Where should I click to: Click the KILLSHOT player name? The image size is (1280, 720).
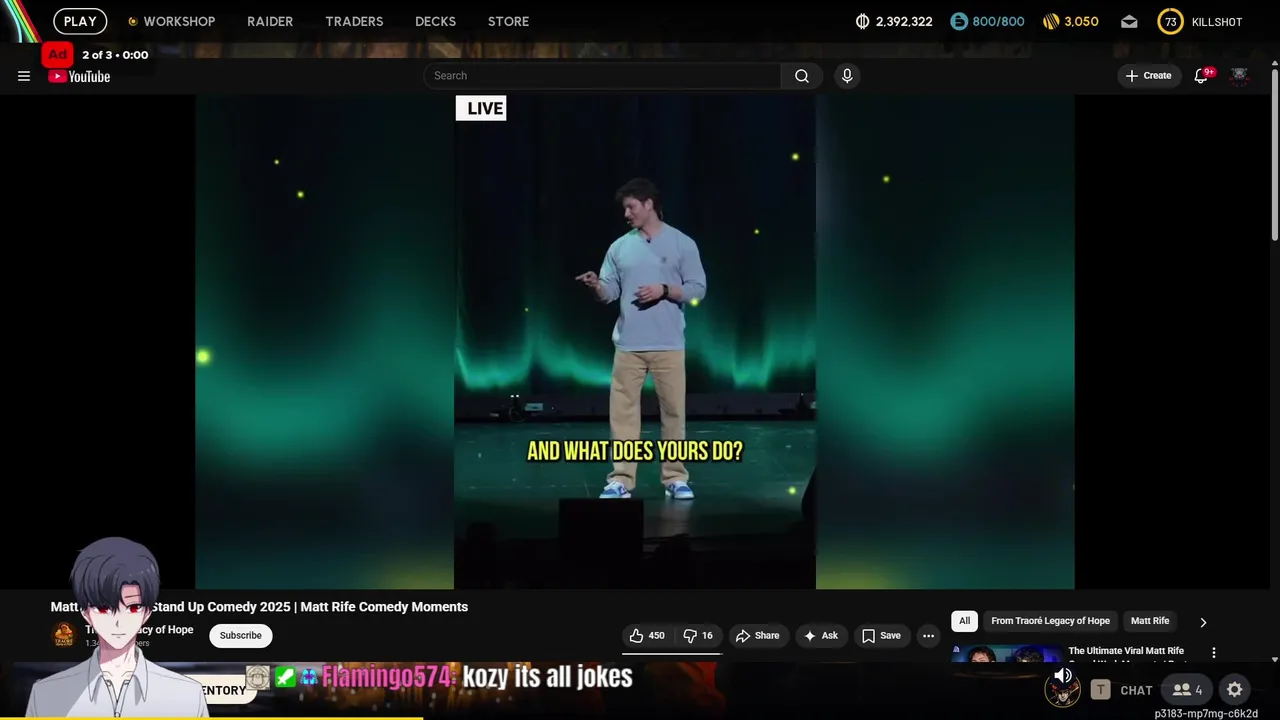[1217, 22]
